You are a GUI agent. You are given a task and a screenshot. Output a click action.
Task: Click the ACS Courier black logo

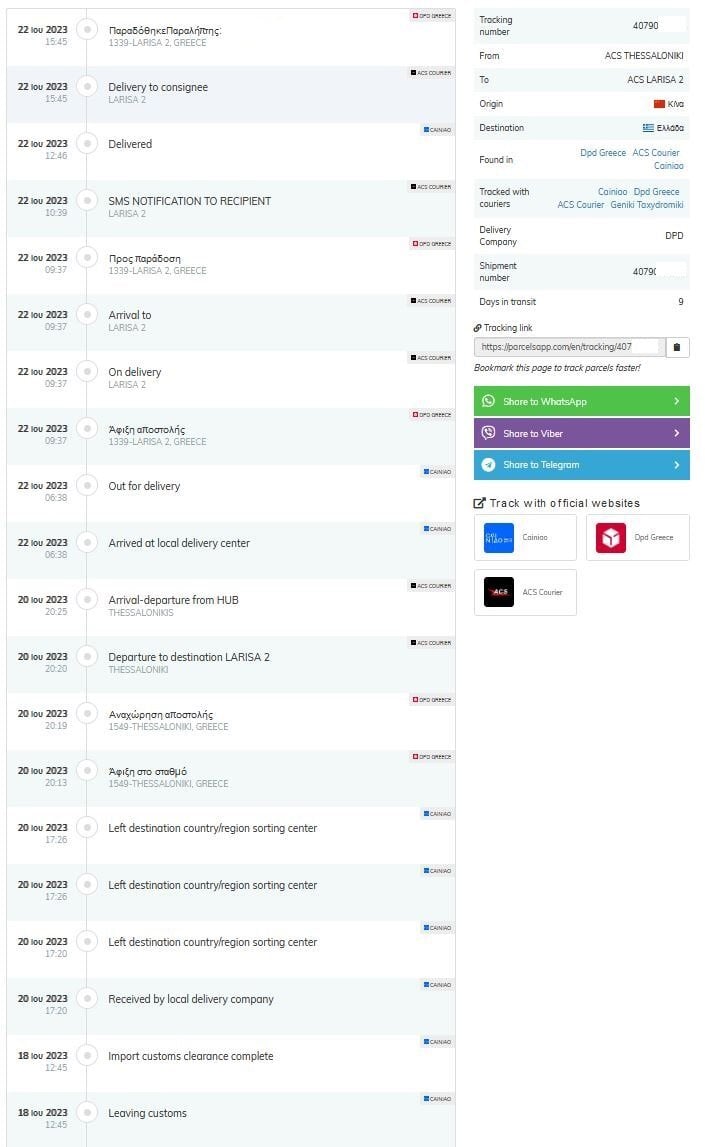tap(499, 592)
